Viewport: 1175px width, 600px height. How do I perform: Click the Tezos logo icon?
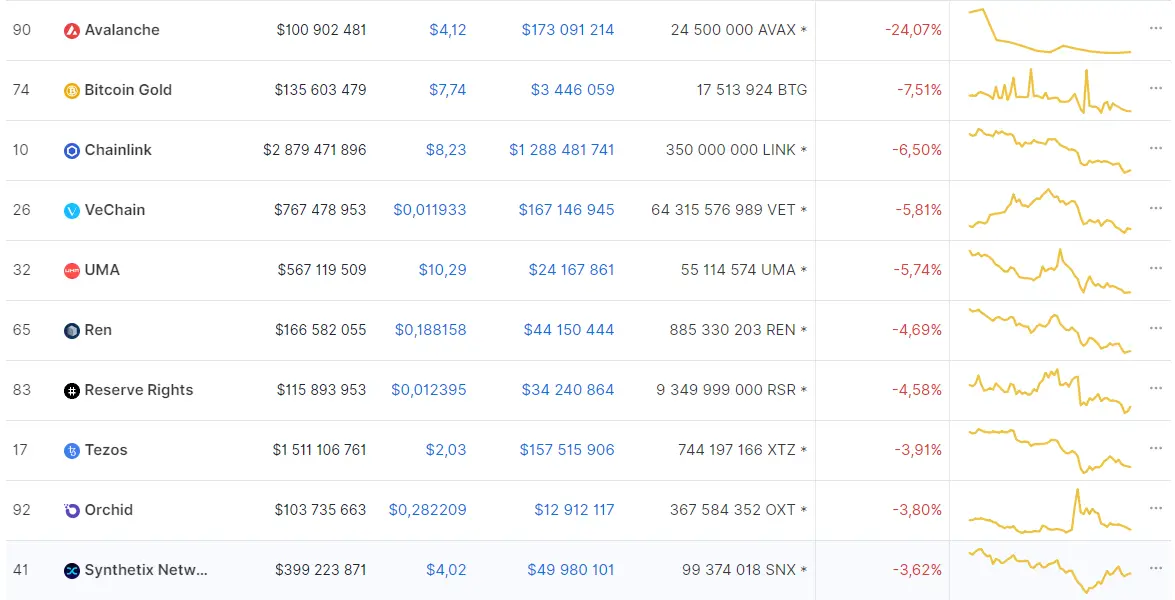coord(72,450)
